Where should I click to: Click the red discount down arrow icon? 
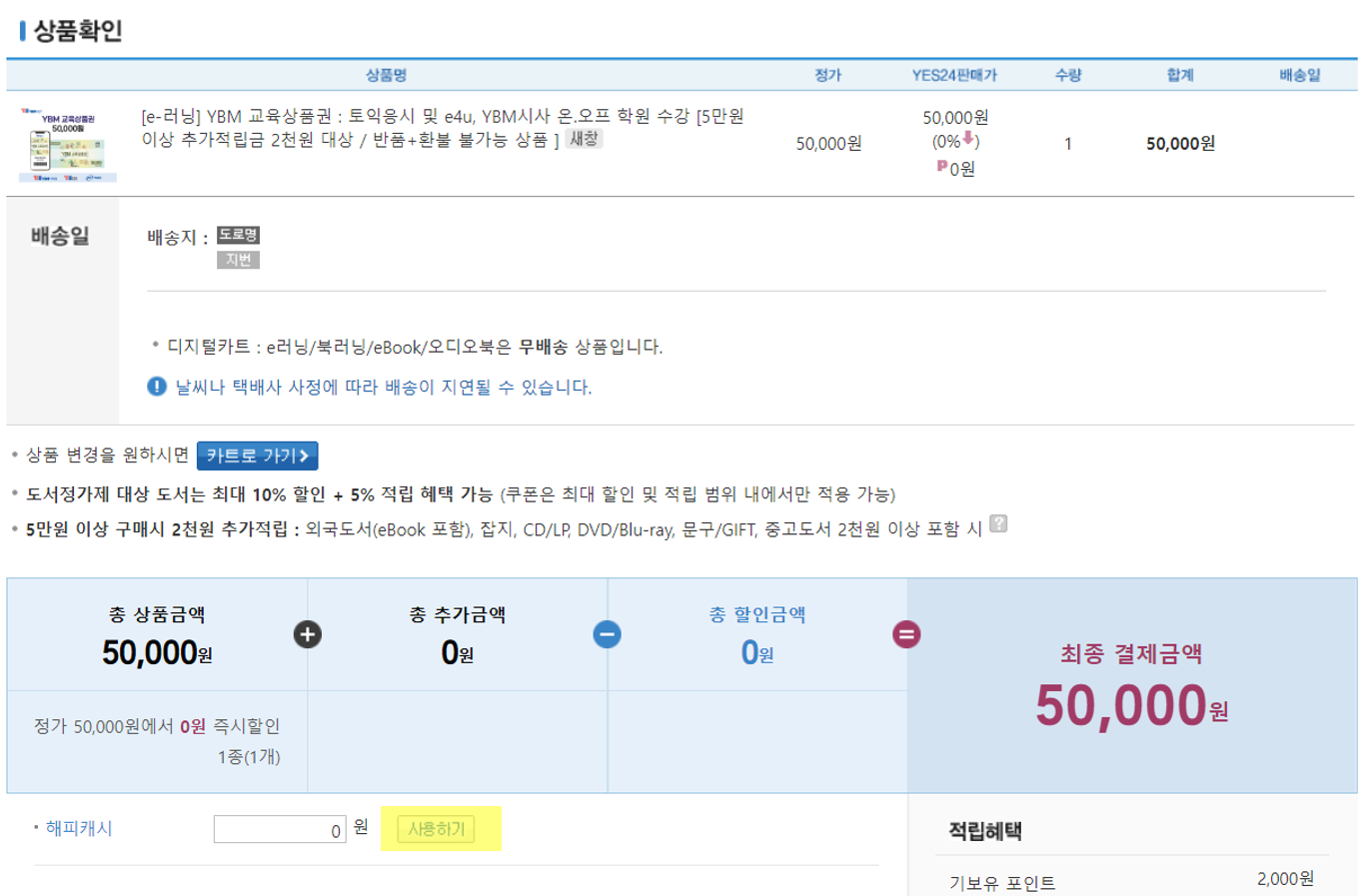968,139
